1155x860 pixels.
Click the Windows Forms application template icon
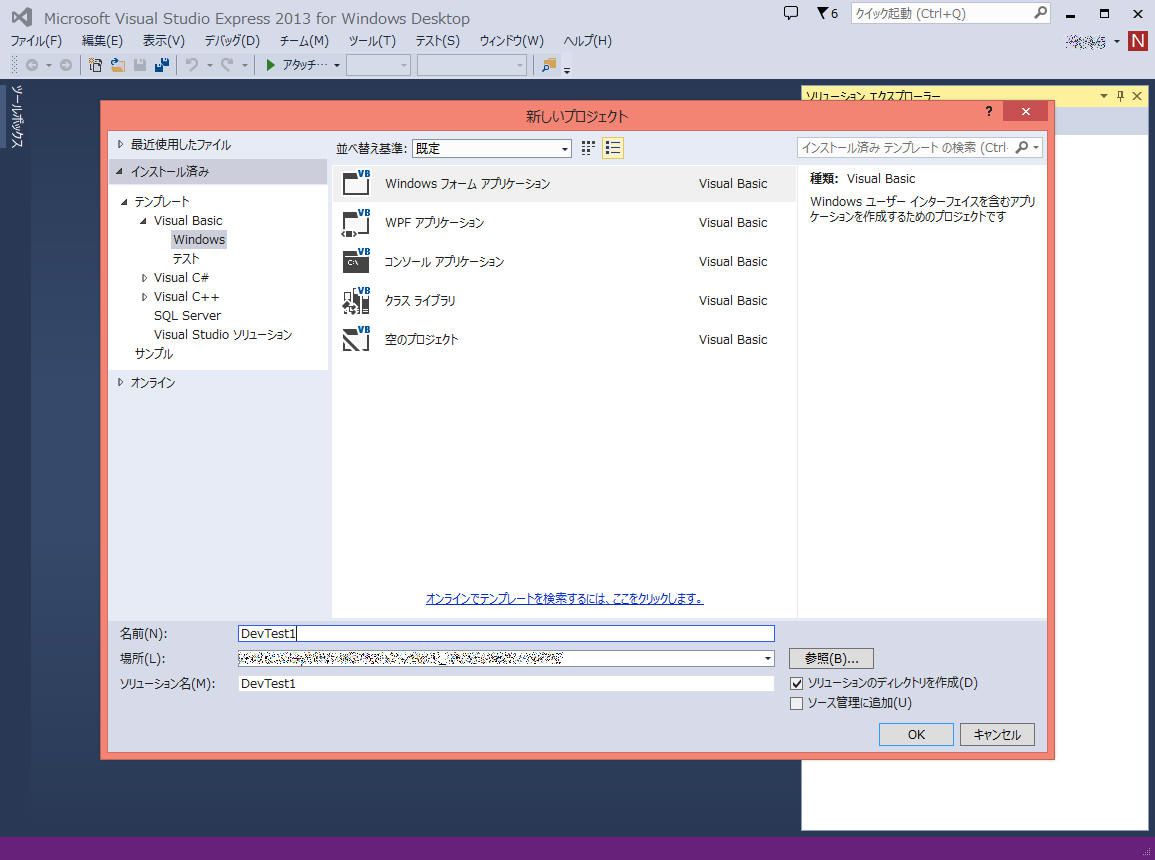coord(357,183)
